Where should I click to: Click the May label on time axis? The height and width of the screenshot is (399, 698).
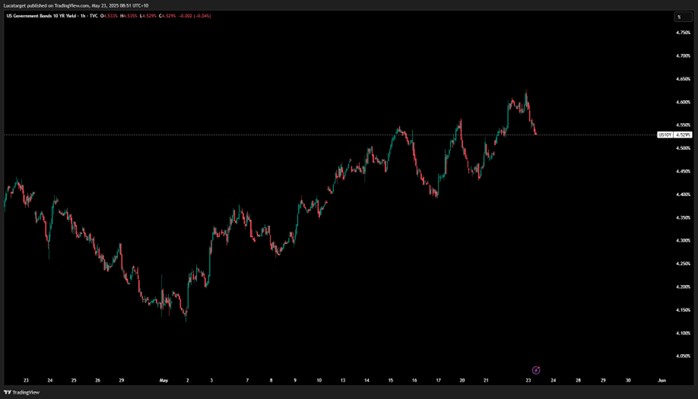pyautogui.click(x=164, y=381)
